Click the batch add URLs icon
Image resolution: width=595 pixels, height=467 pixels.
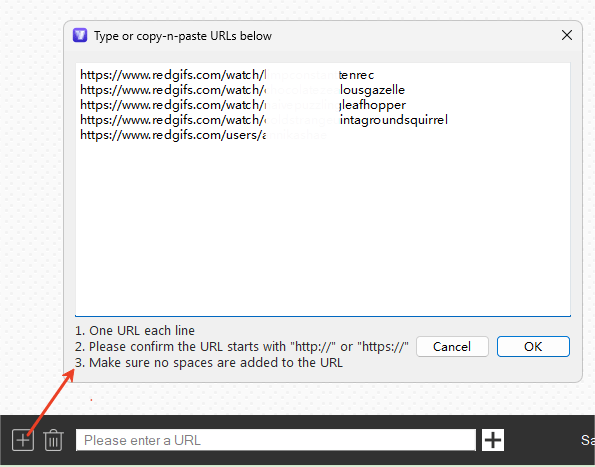[23, 440]
